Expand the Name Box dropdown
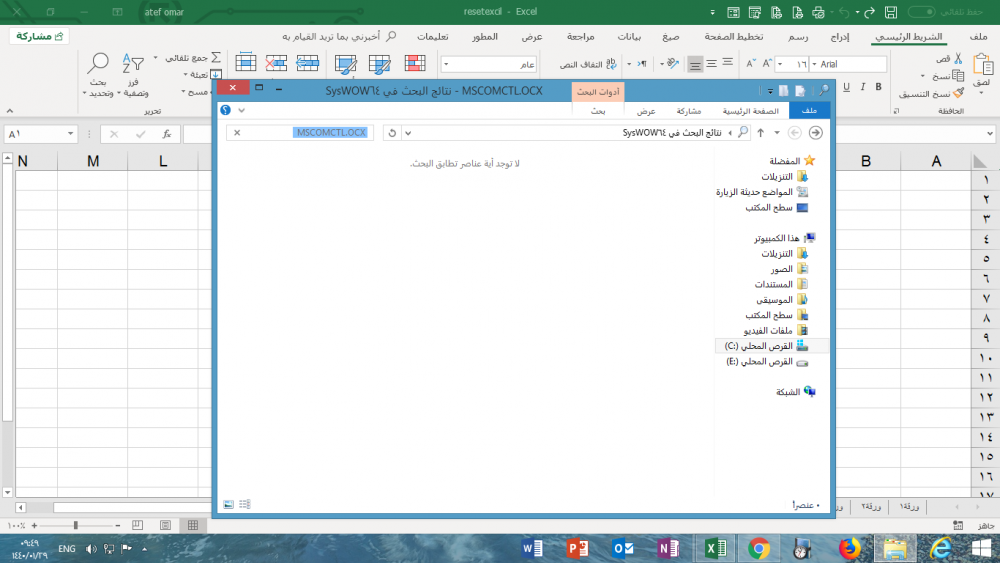 point(70,134)
